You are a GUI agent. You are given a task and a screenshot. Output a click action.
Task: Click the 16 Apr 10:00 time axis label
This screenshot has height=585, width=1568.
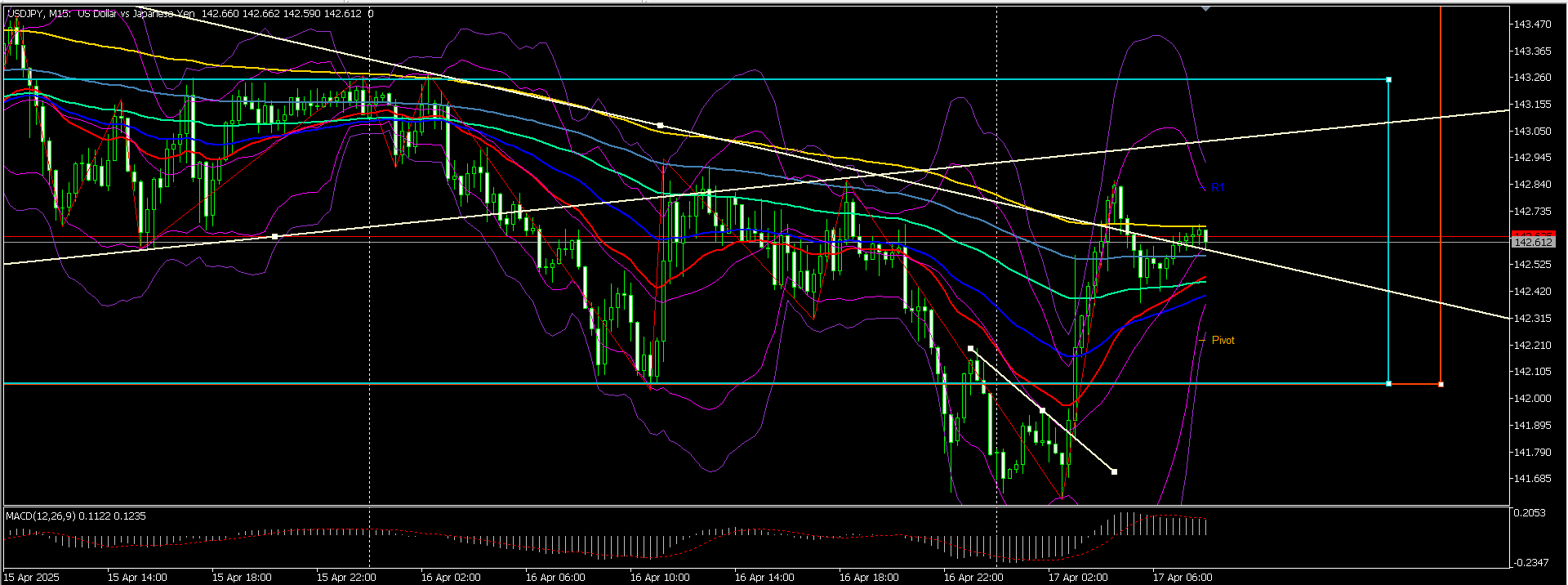click(659, 577)
